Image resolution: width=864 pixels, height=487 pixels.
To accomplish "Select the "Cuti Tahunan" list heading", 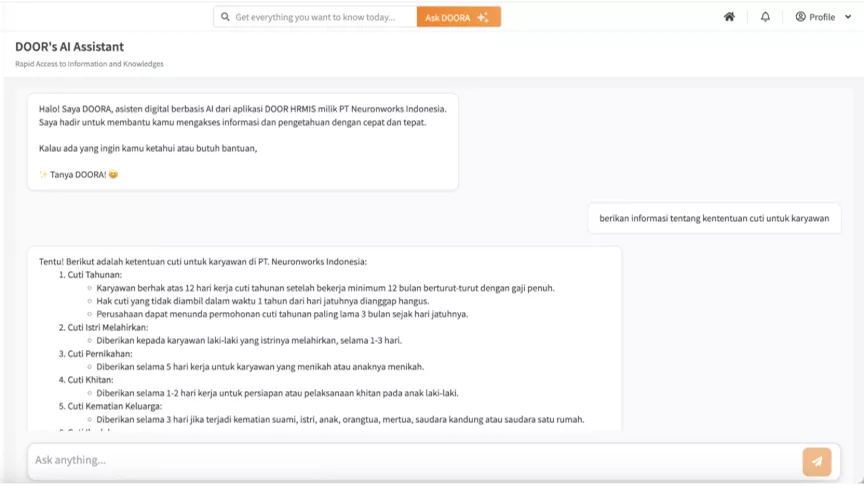I will click(x=95, y=275).
